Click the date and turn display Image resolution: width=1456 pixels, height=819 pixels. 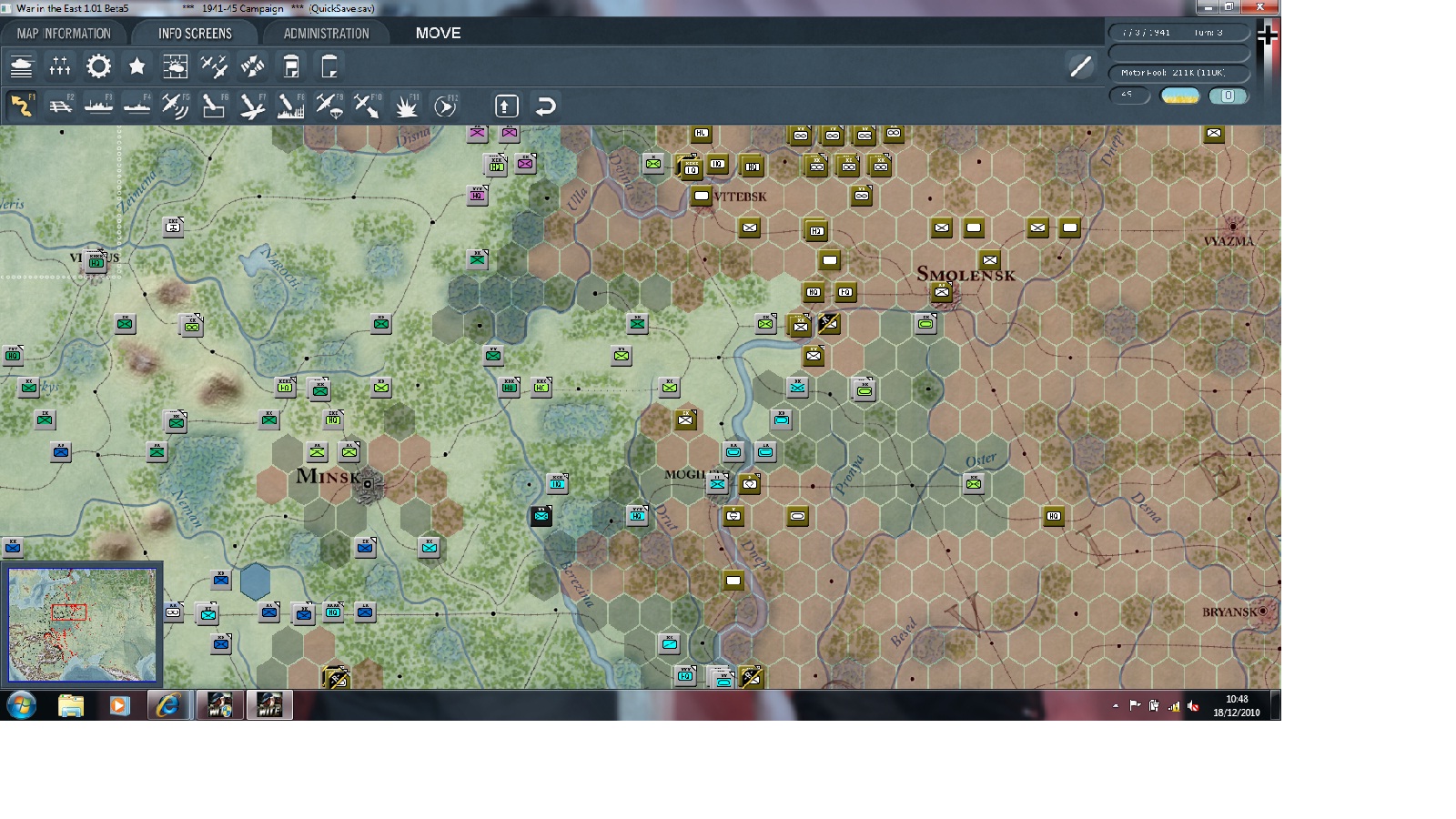(1178, 33)
